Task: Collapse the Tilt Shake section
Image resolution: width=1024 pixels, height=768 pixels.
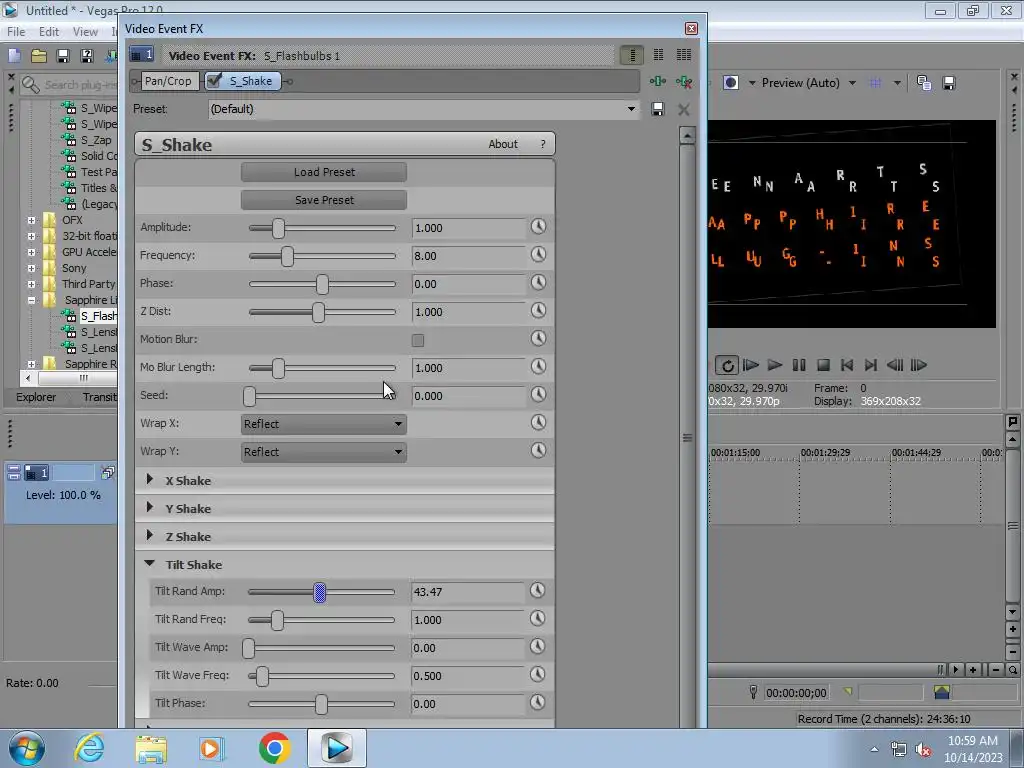Action: (150, 563)
